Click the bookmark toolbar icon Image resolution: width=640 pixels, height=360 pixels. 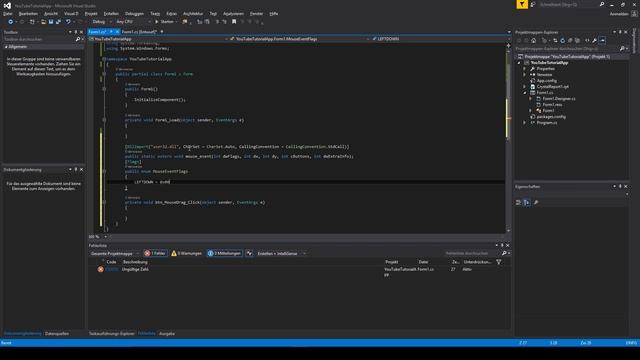[x=234, y=22]
